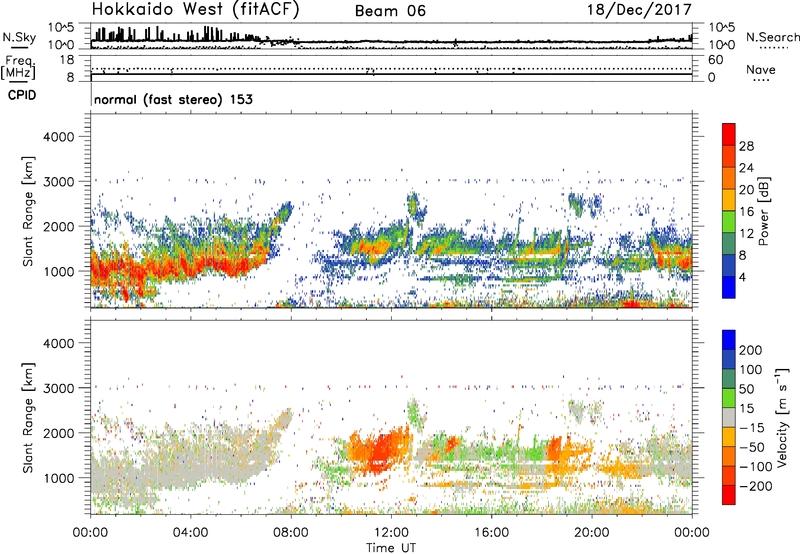This screenshot has width=800, height=554.
Task: Click the "CPID" row label
Action: point(22,95)
